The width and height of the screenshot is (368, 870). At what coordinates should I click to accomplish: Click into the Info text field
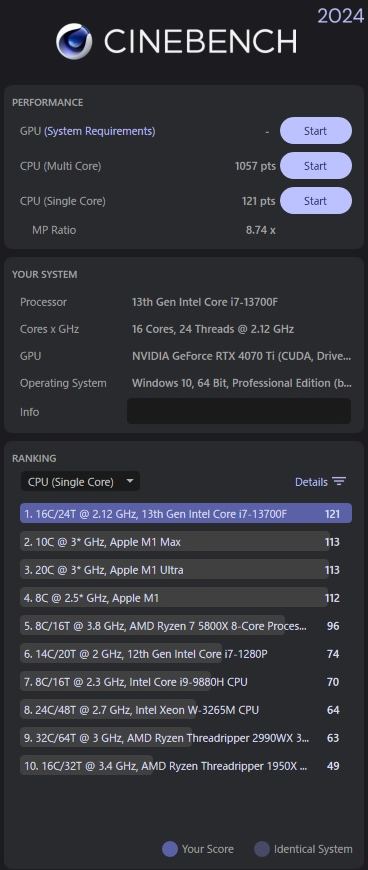(x=239, y=411)
